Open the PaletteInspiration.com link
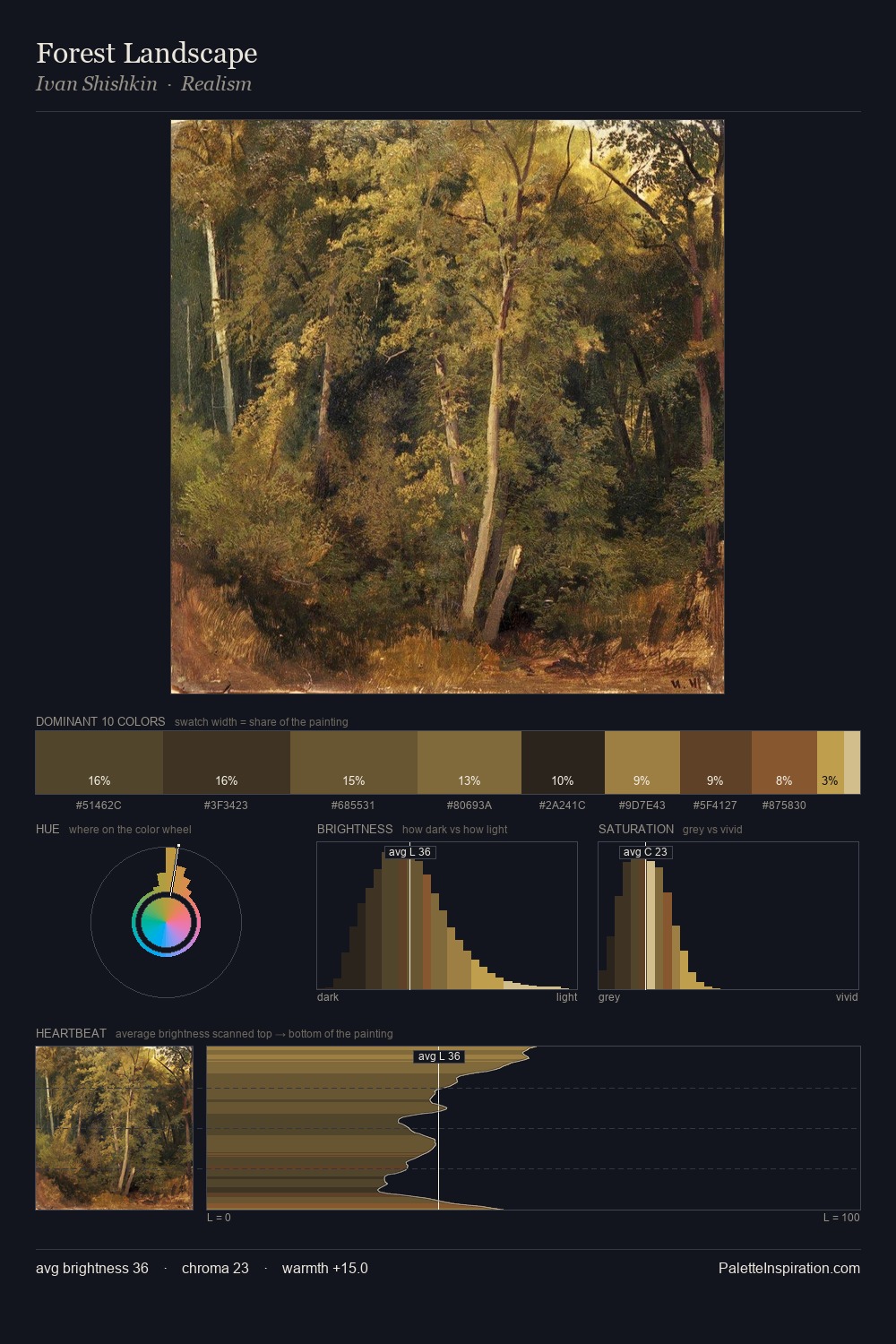896x1344 pixels. 789,1269
